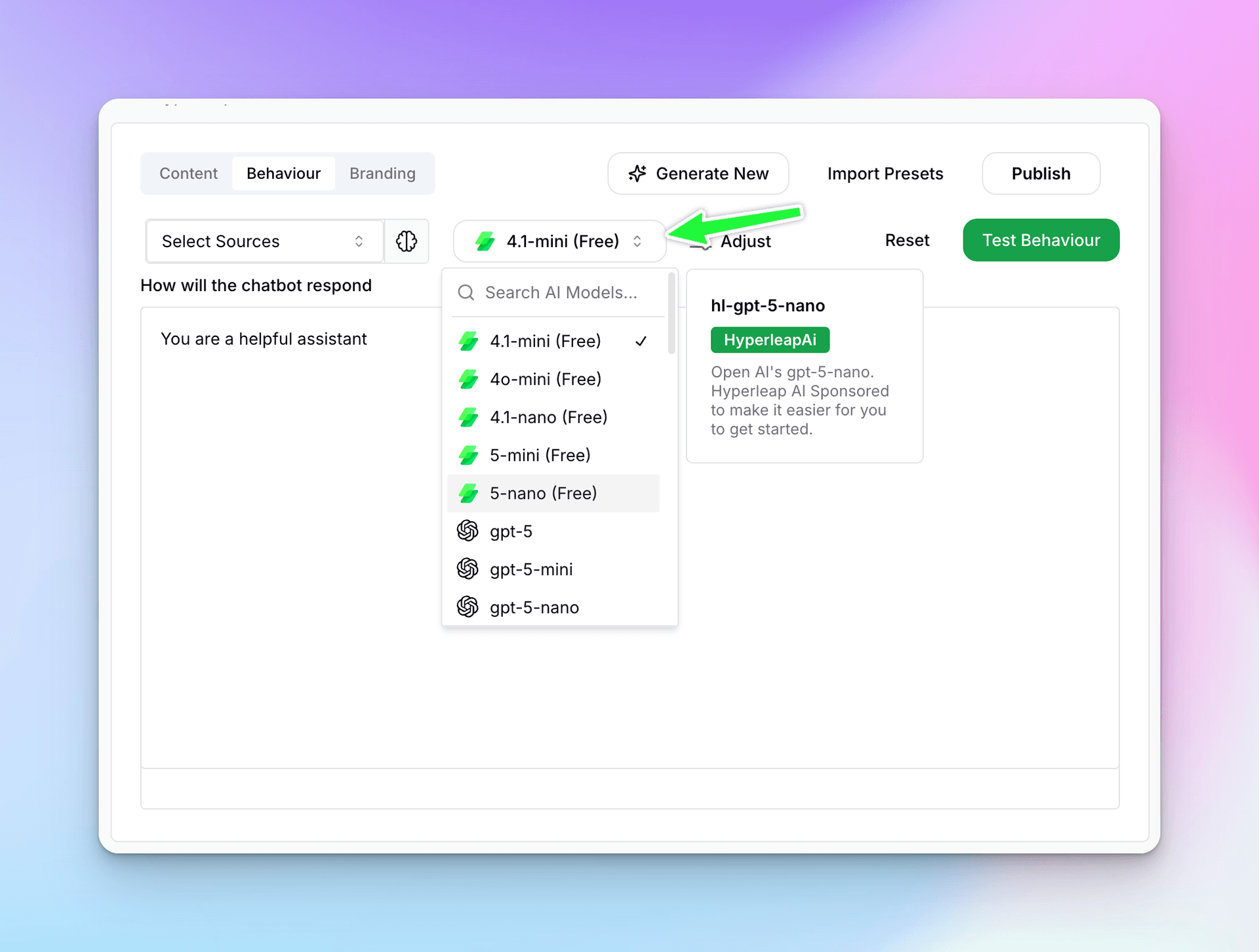Switch to the Content tab

click(188, 174)
